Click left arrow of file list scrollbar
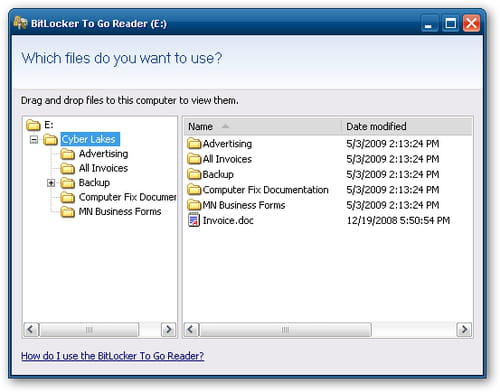 click(191, 330)
